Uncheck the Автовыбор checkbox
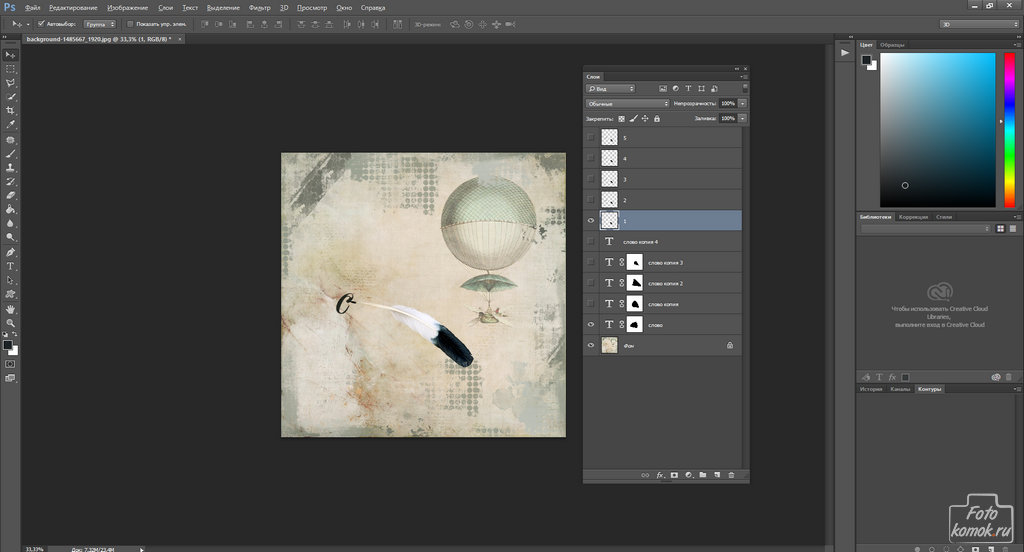 tap(40, 23)
